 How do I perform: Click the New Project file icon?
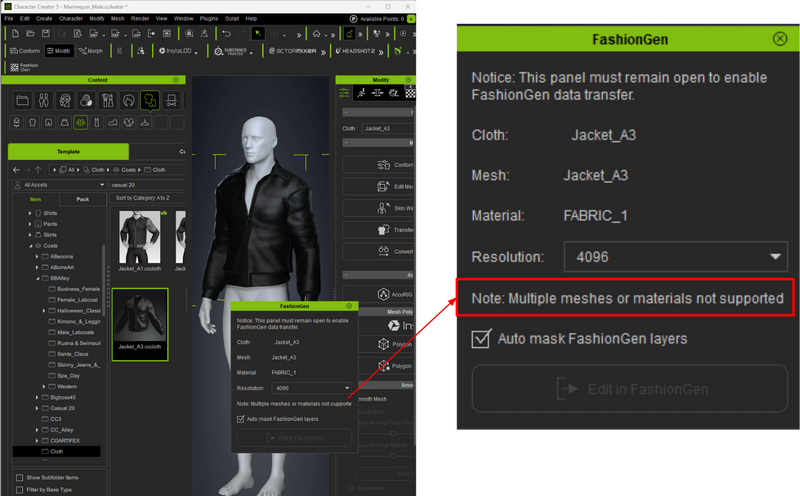(15, 34)
